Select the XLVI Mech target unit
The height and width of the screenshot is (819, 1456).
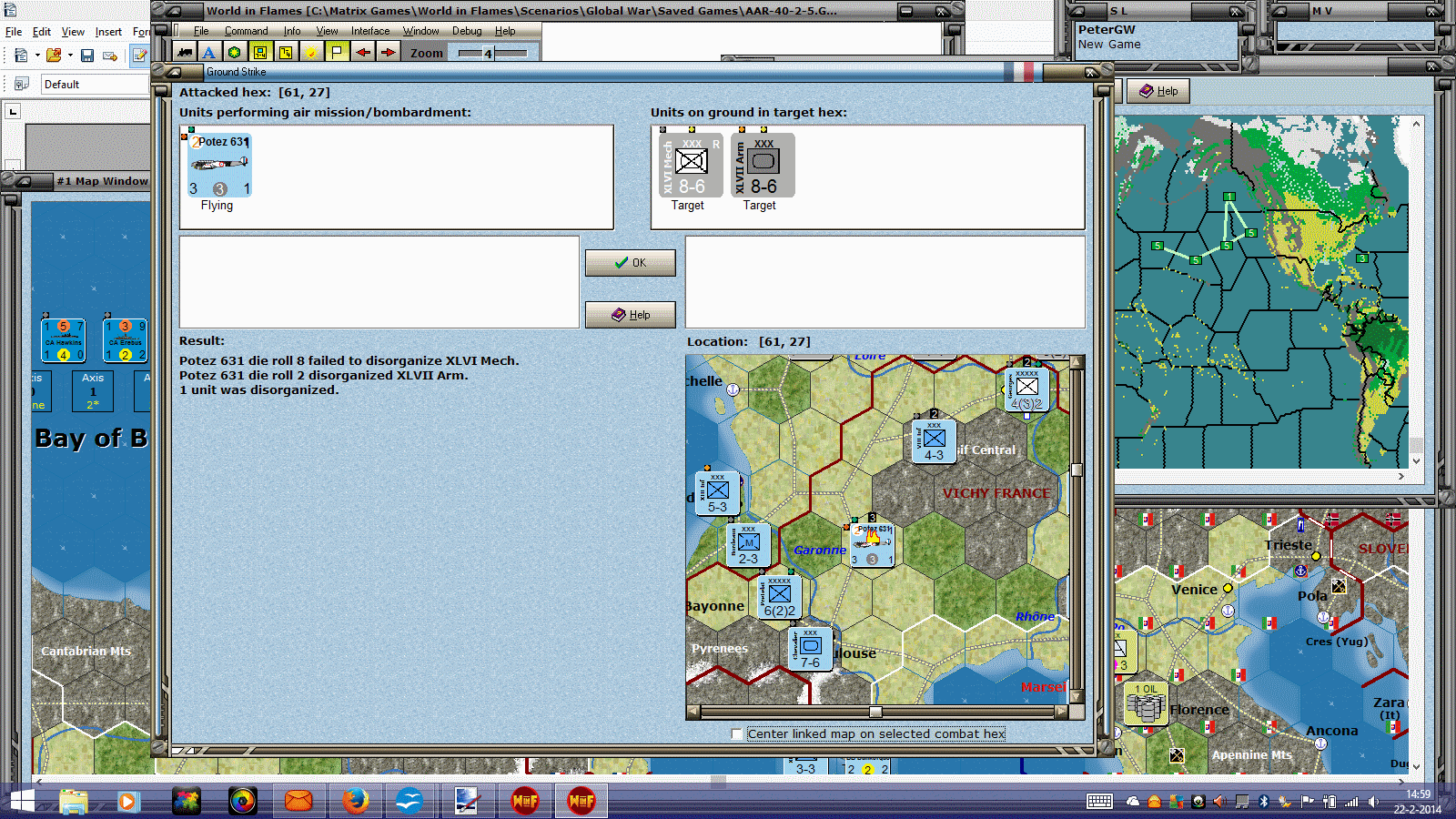[x=691, y=165]
